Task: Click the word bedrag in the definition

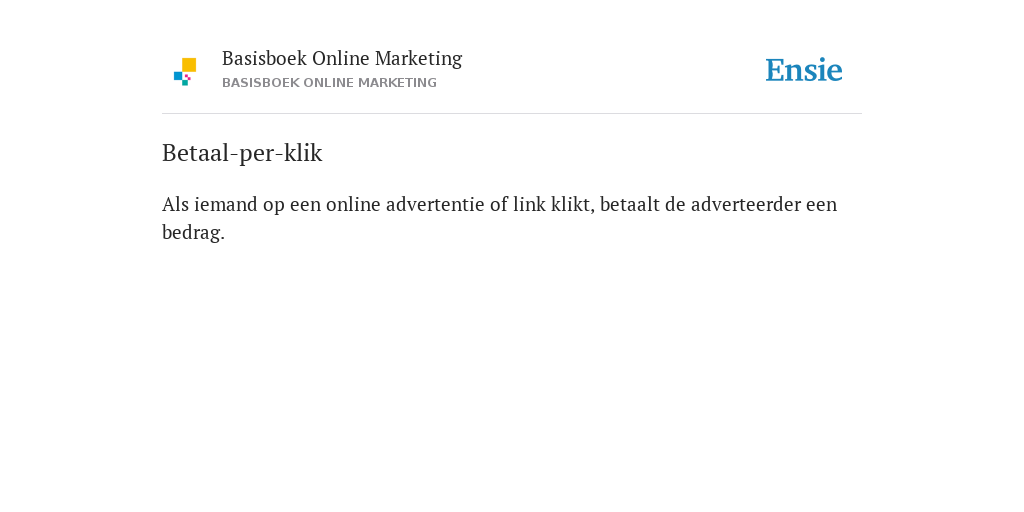Action: 191,232
